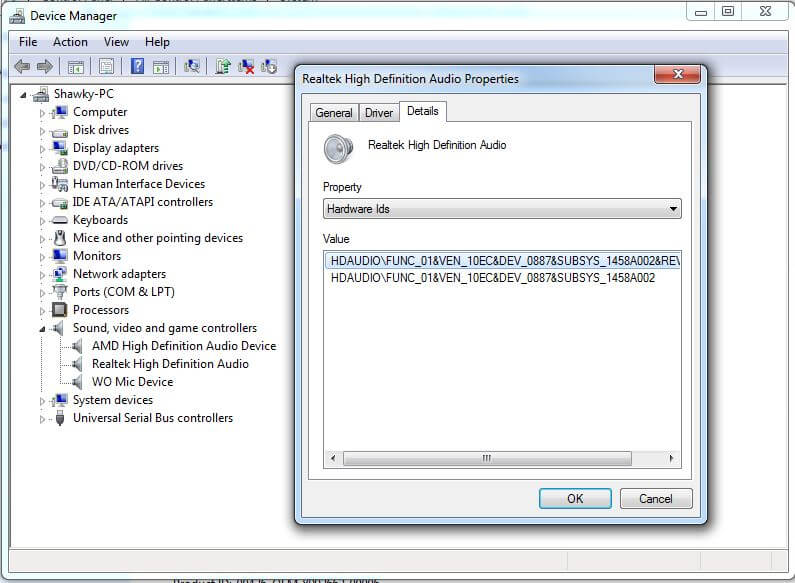The image size is (795, 583).
Task: Click the OK button
Action: [x=575, y=499]
